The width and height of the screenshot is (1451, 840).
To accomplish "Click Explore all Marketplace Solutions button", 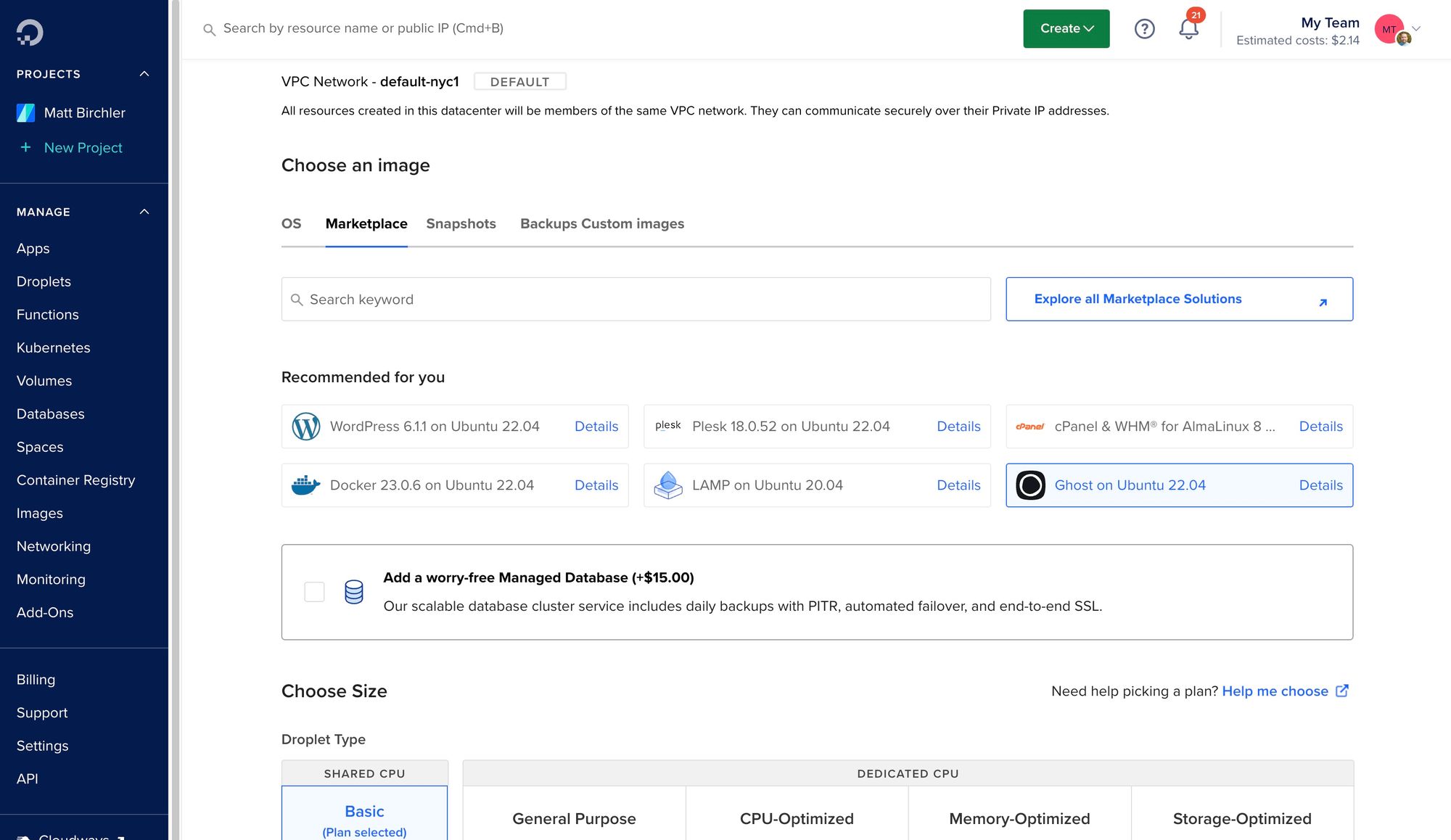I will [x=1179, y=299].
